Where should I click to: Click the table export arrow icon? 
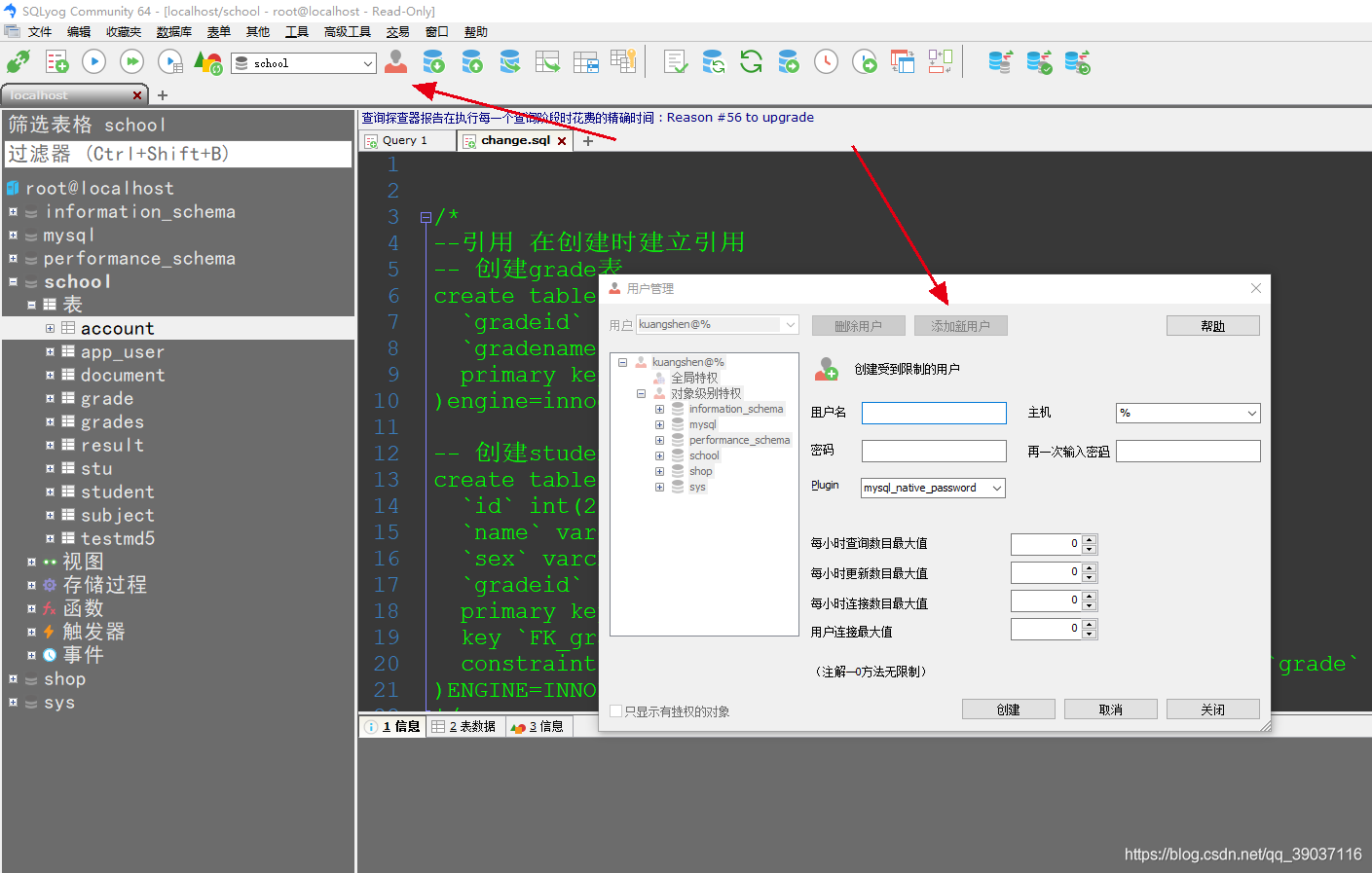click(x=547, y=62)
